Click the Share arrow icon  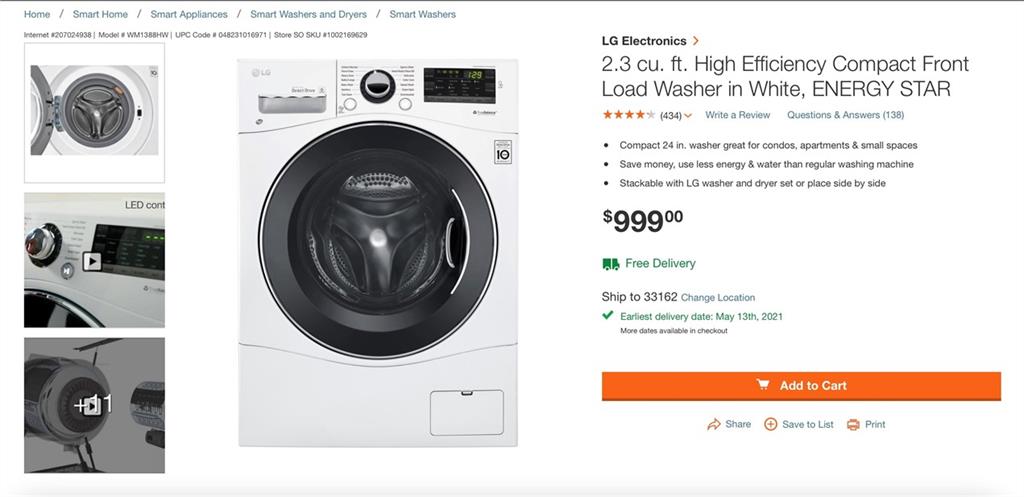click(714, 424)
